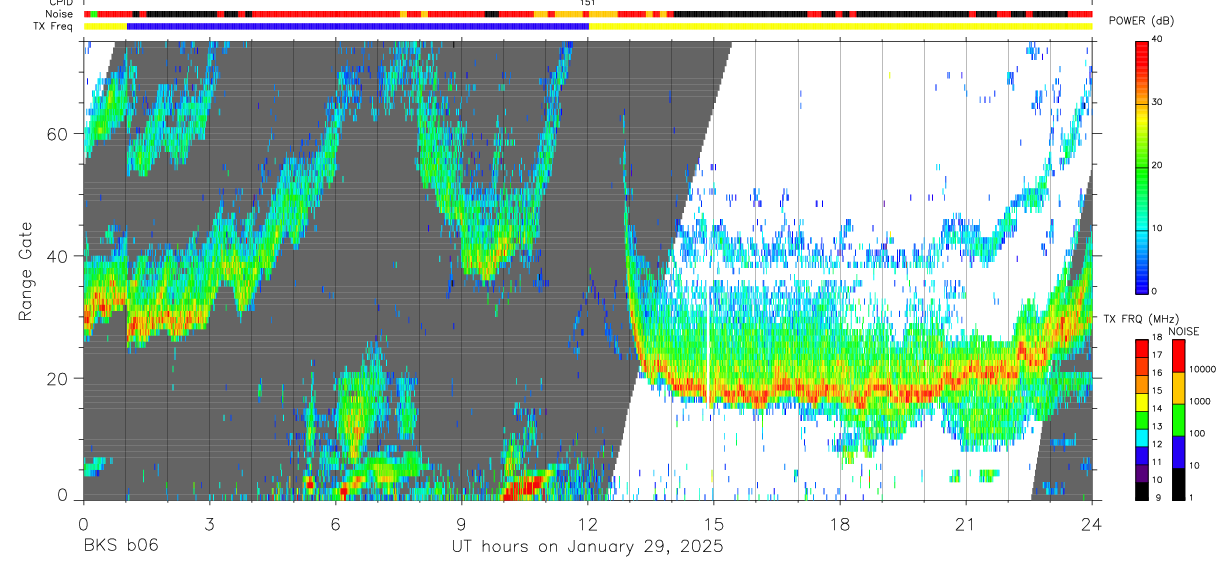Click the power colorbar gradient scale
The width and height of the screenshot is (1228, 567).
1141,166
